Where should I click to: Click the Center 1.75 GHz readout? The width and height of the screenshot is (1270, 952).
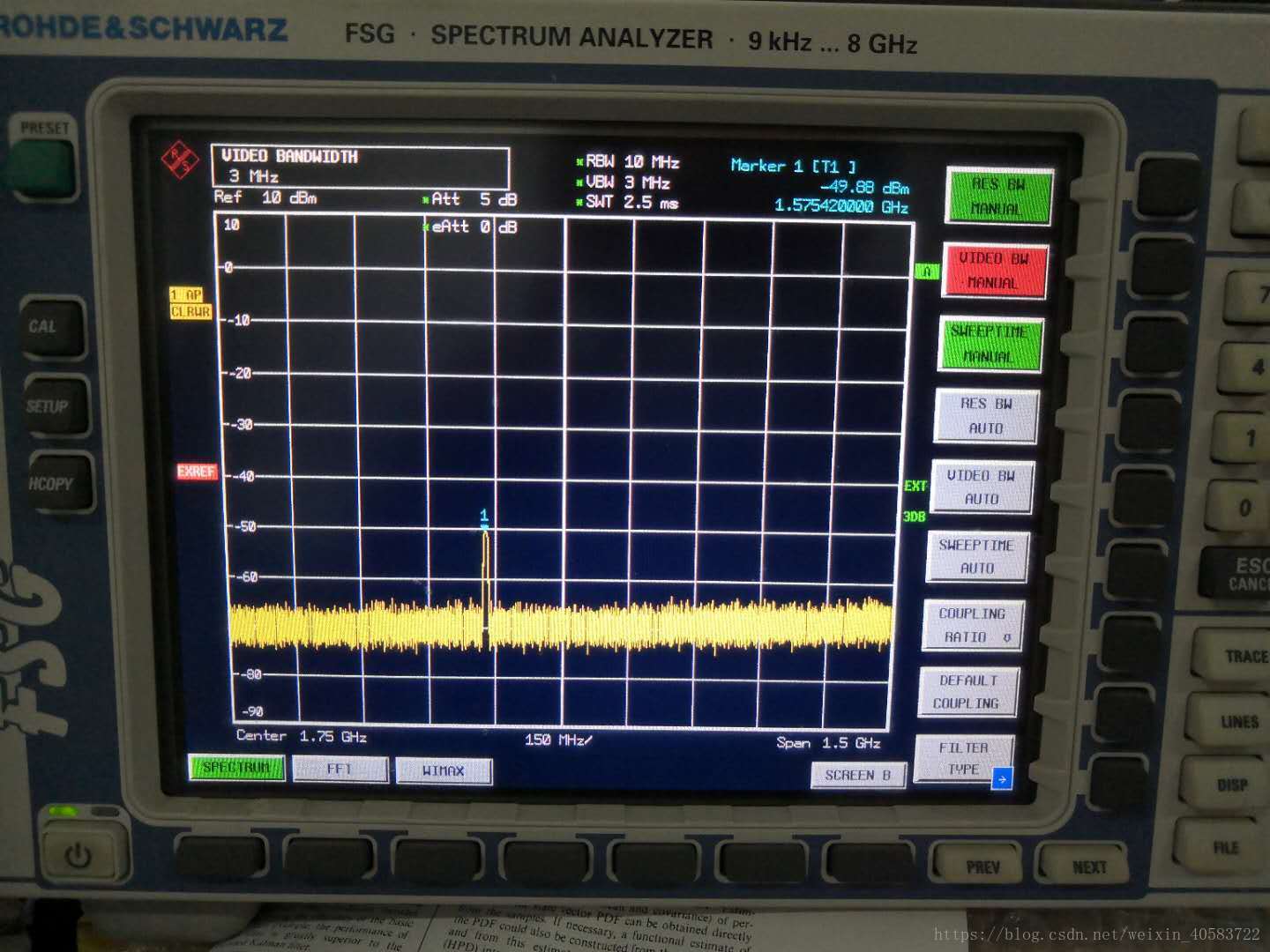302,736
